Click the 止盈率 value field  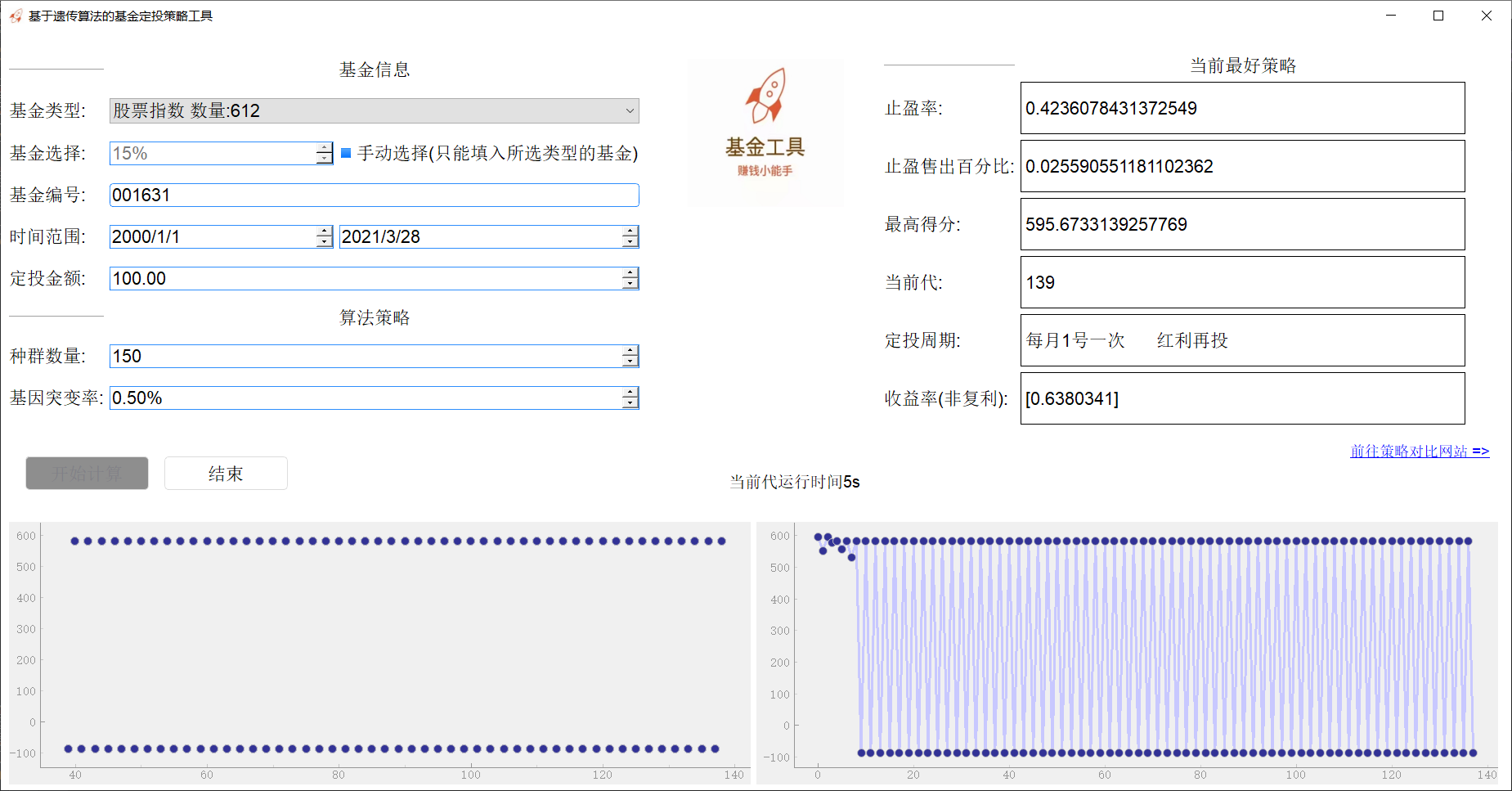(1242, 108)
